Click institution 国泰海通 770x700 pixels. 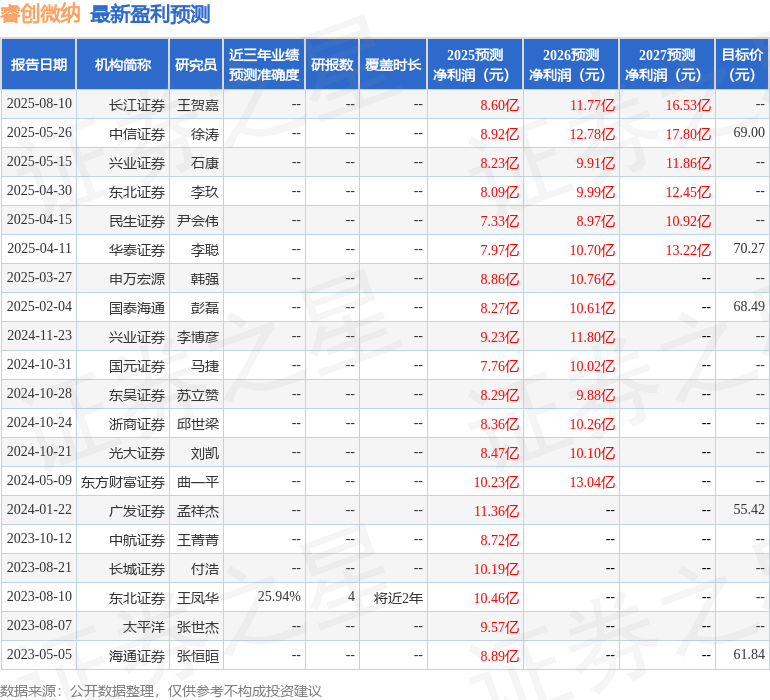[137, 308]
